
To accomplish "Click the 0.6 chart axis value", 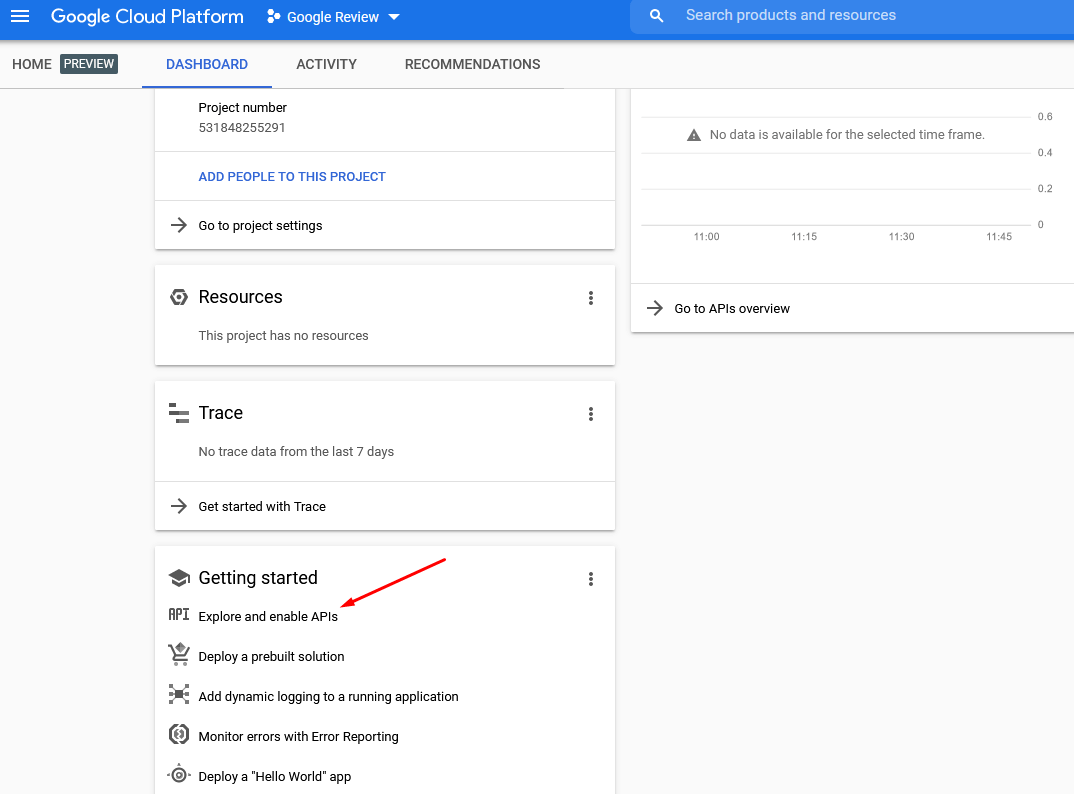I will [1045, 116].
